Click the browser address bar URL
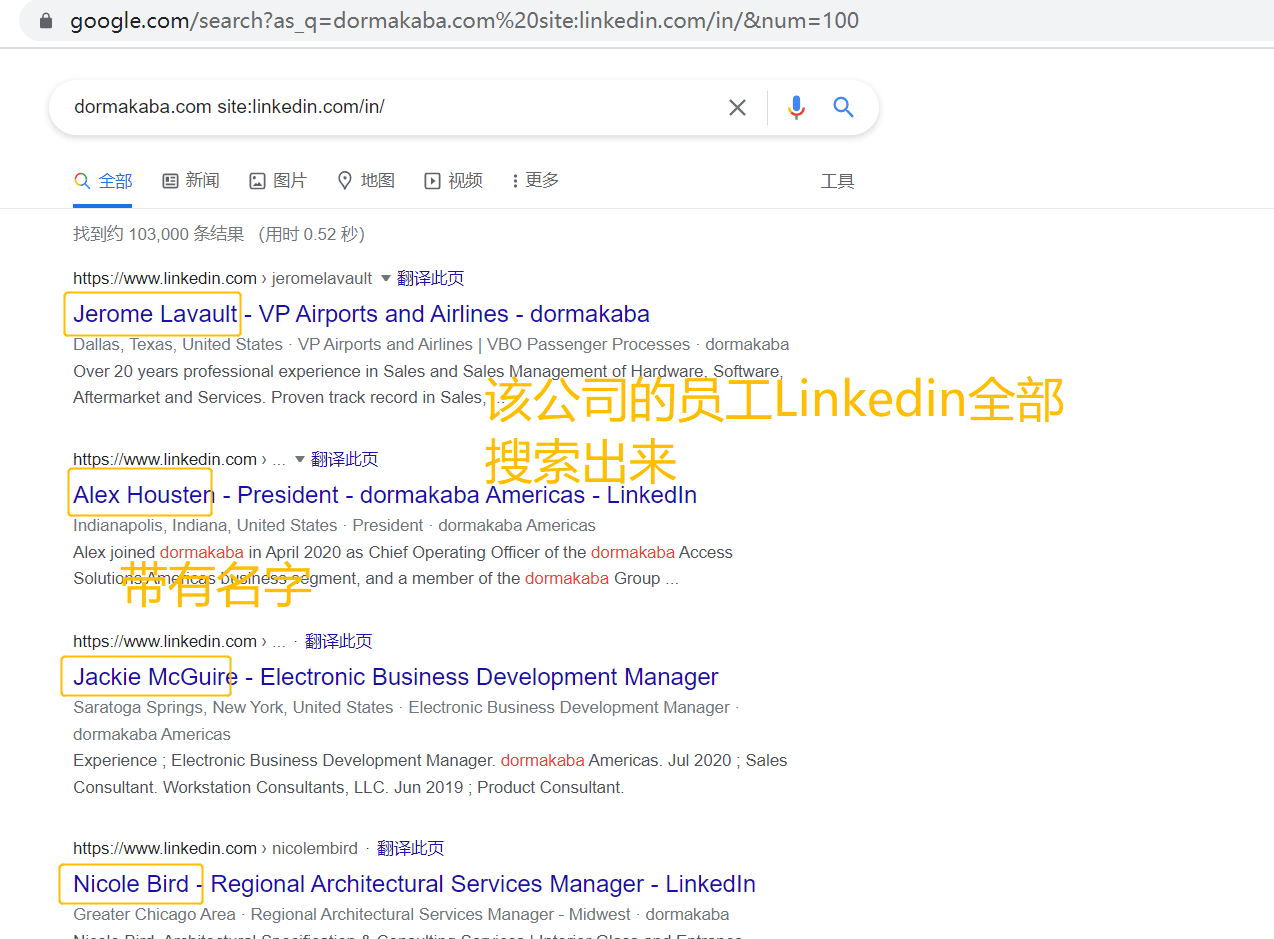Image resolution: width=1274 pixels, height=939 pixels. tap(464, 21)
